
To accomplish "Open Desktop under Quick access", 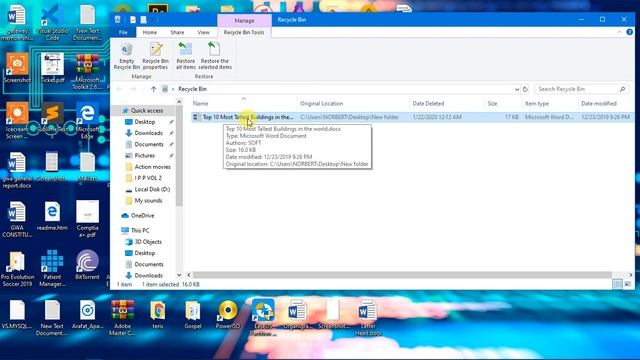I will coord(144,122).
